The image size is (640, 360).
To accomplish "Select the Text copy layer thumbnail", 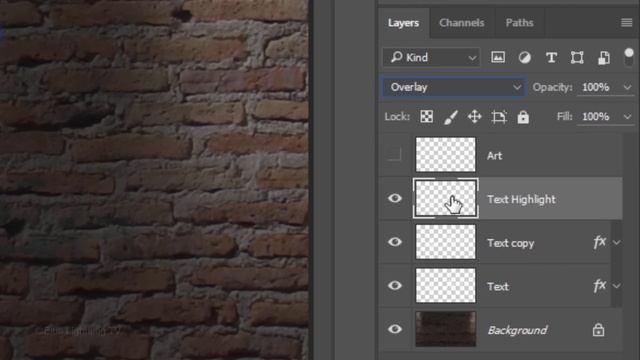I will (445, 242).
